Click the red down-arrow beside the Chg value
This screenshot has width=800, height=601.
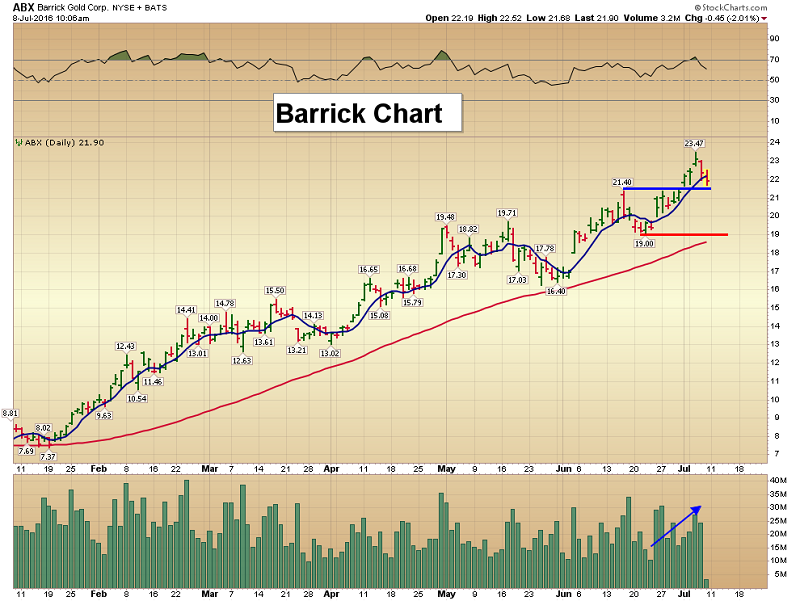click(764, 19)
